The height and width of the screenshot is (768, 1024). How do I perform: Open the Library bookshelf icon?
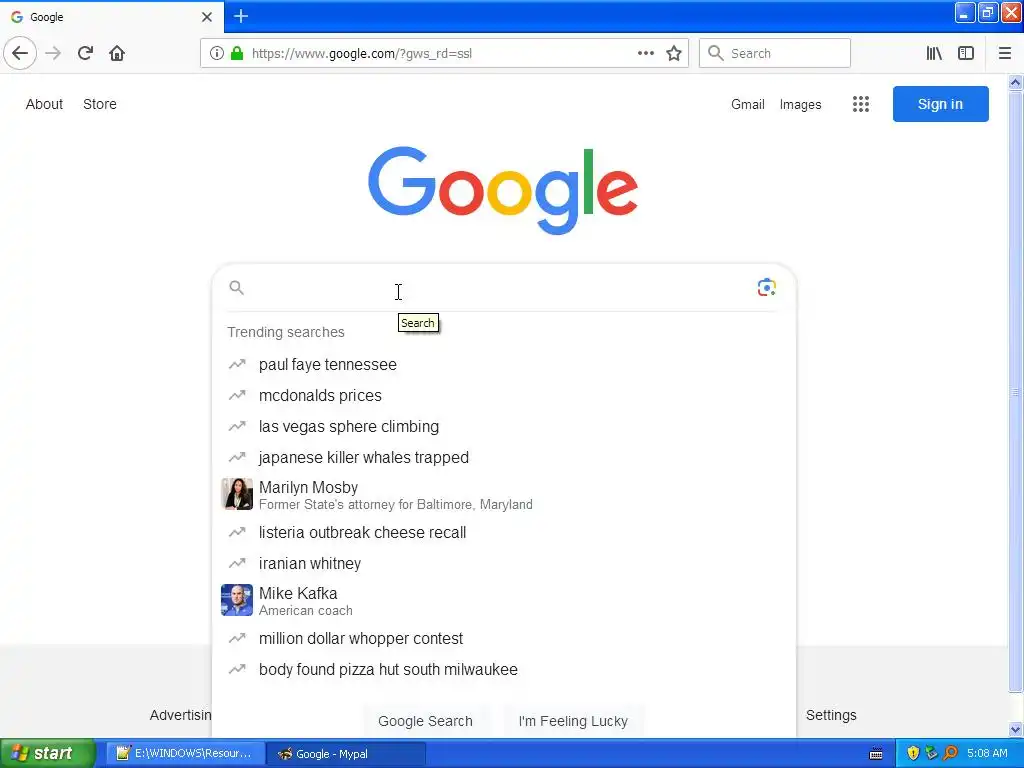tap(934, 53)
